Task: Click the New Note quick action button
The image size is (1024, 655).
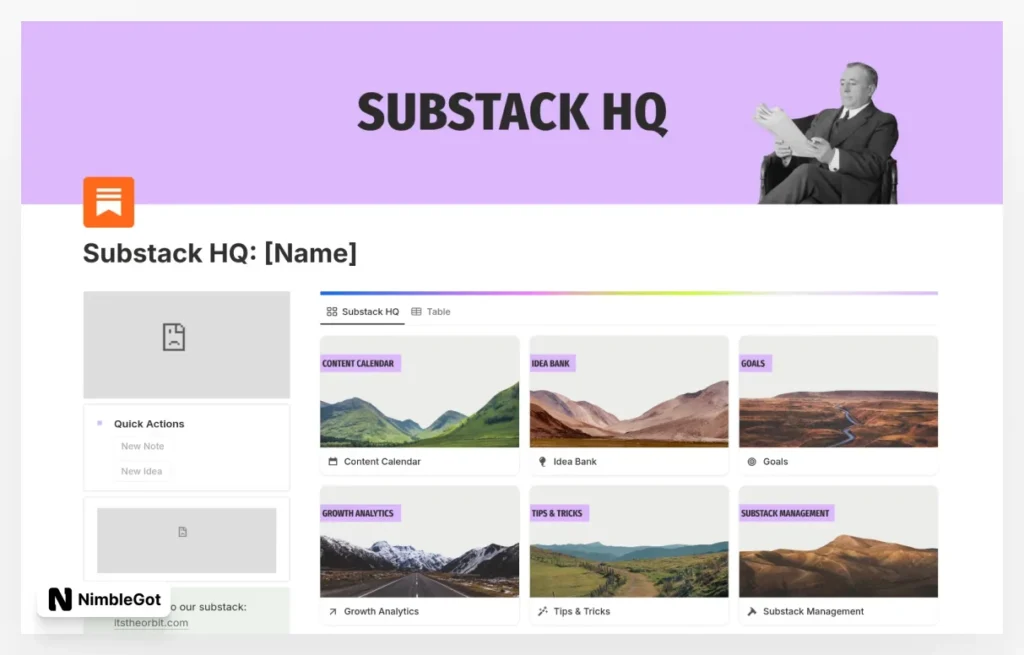Action: tap(142, 446)
